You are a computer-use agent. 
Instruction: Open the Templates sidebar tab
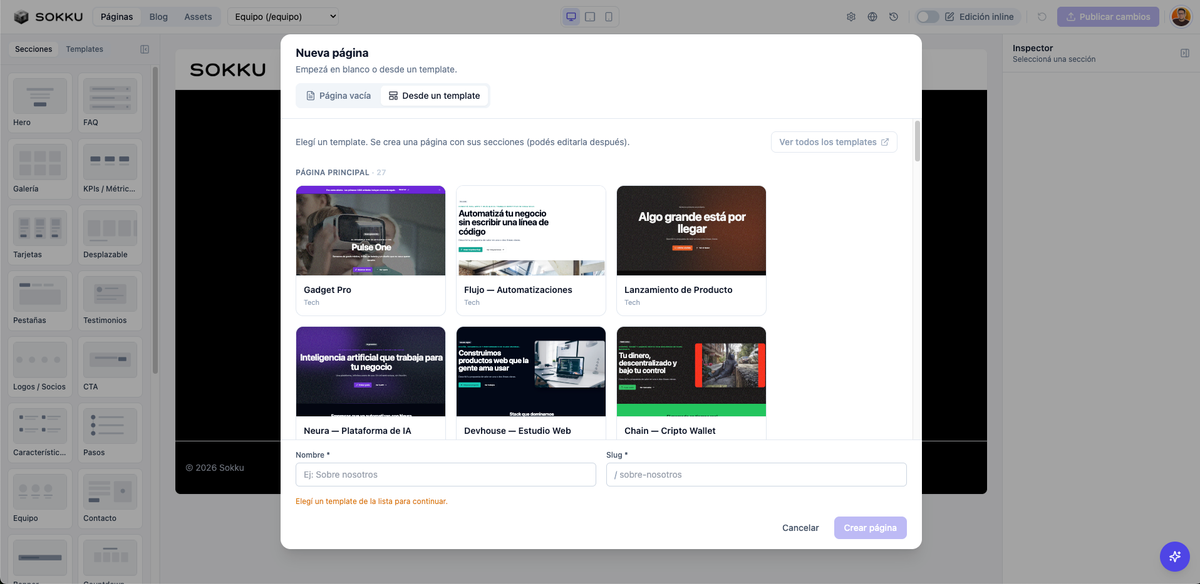tap(85, 49)
